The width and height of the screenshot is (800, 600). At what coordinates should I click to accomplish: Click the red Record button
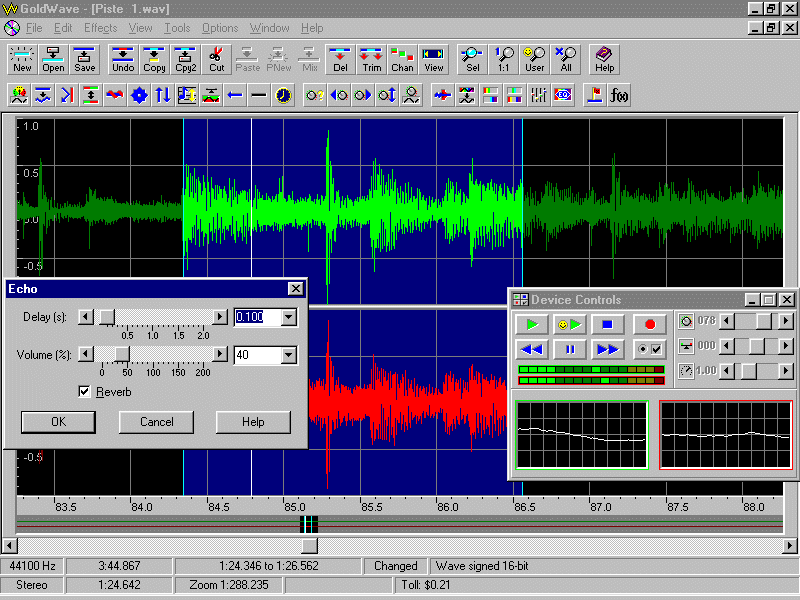click(x=649, y=324)
